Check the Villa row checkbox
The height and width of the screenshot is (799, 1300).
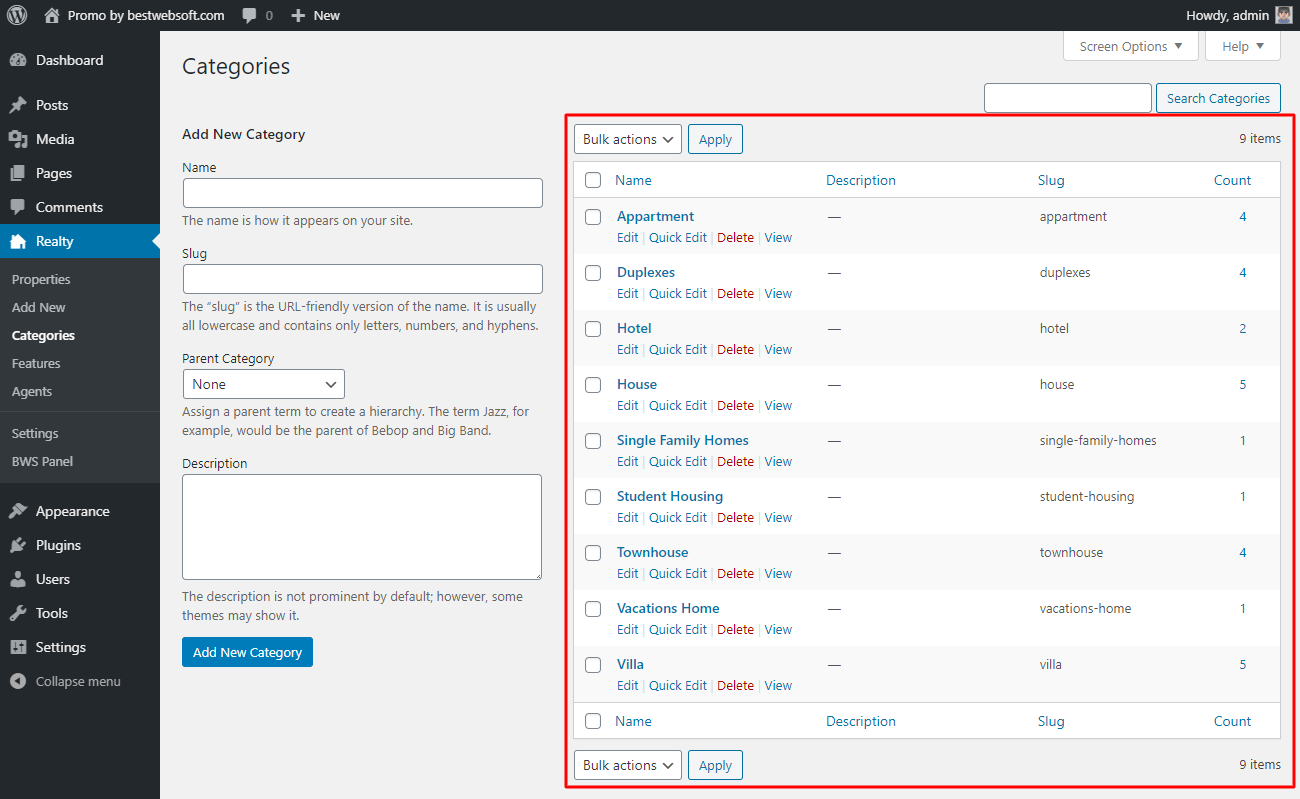pyautogui.click(x=593, y=664)
